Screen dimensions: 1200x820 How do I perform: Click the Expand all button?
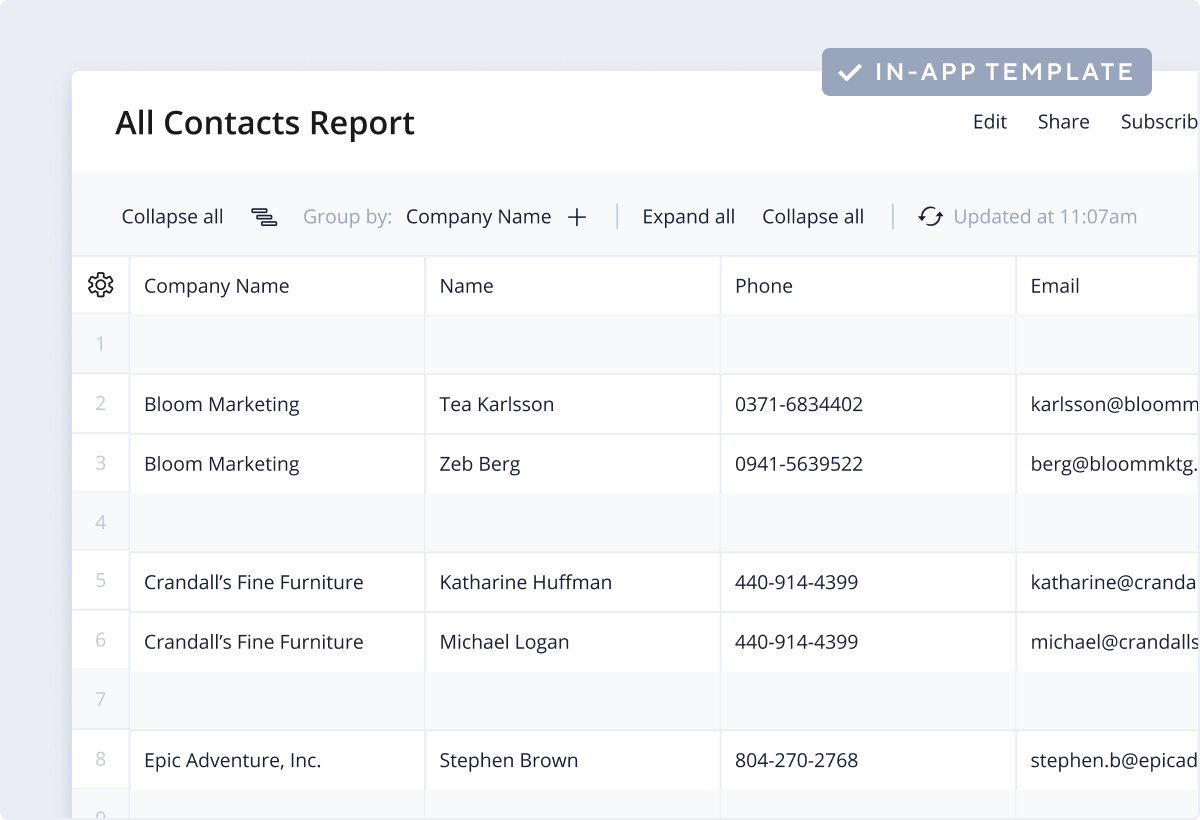click(x=689, y=216)
